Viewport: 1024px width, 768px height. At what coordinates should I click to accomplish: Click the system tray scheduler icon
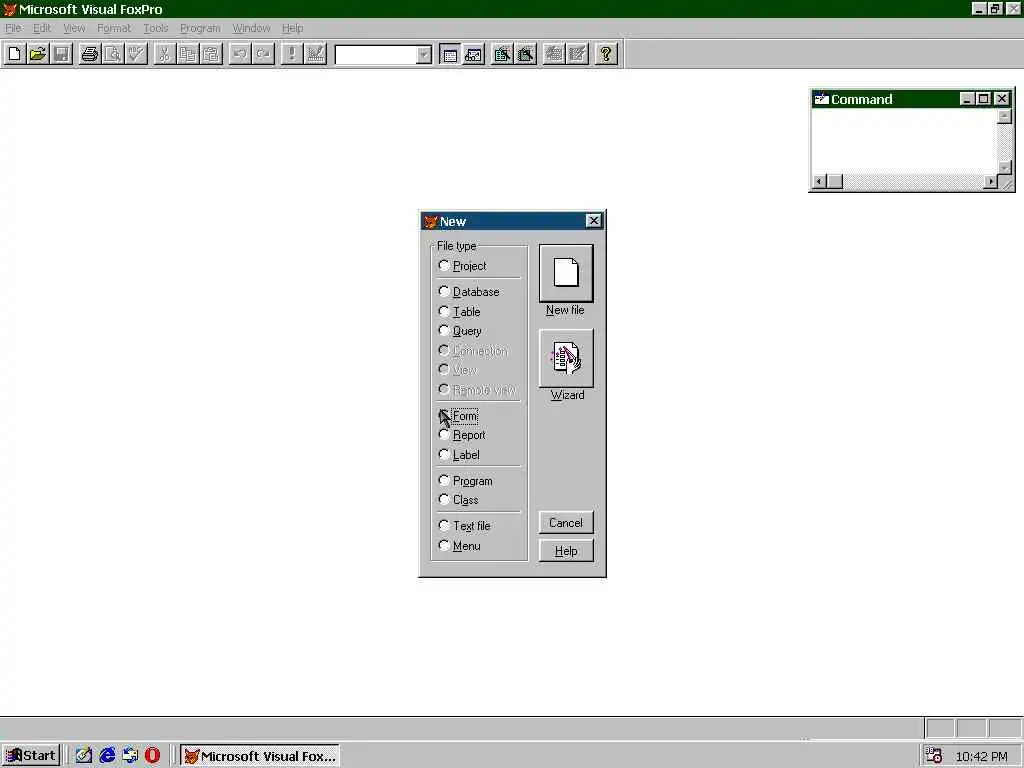934,756
